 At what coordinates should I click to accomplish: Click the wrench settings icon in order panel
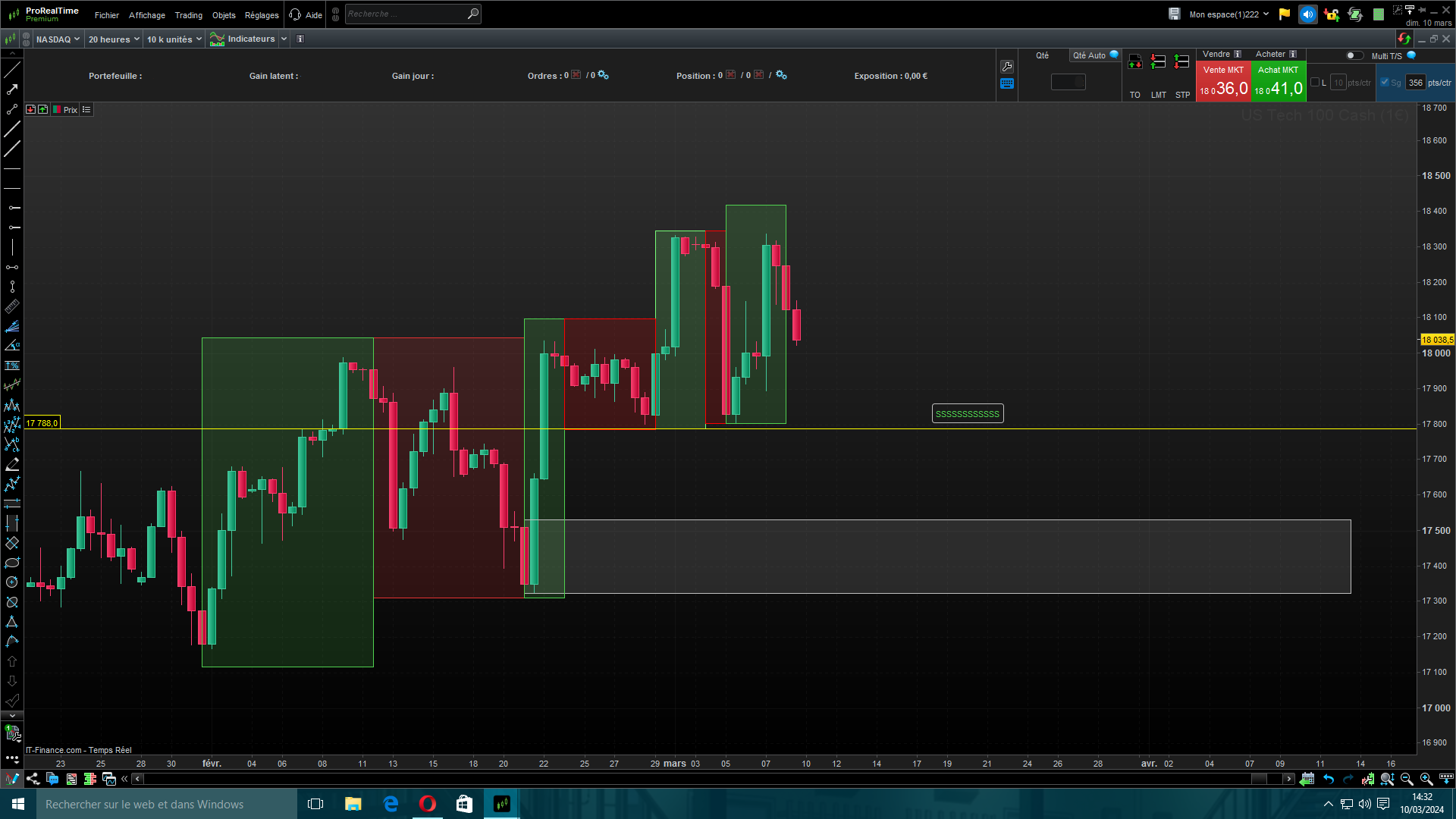pyautogui.click(x=1007, y=67)
